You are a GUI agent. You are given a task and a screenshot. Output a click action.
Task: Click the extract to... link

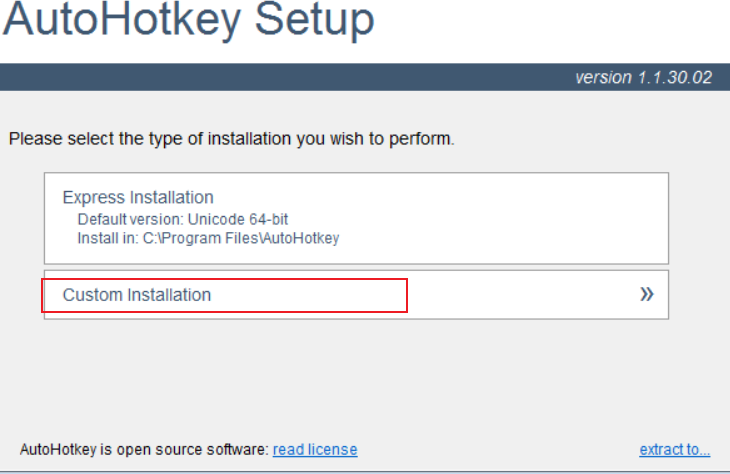[x=675, y=450]
